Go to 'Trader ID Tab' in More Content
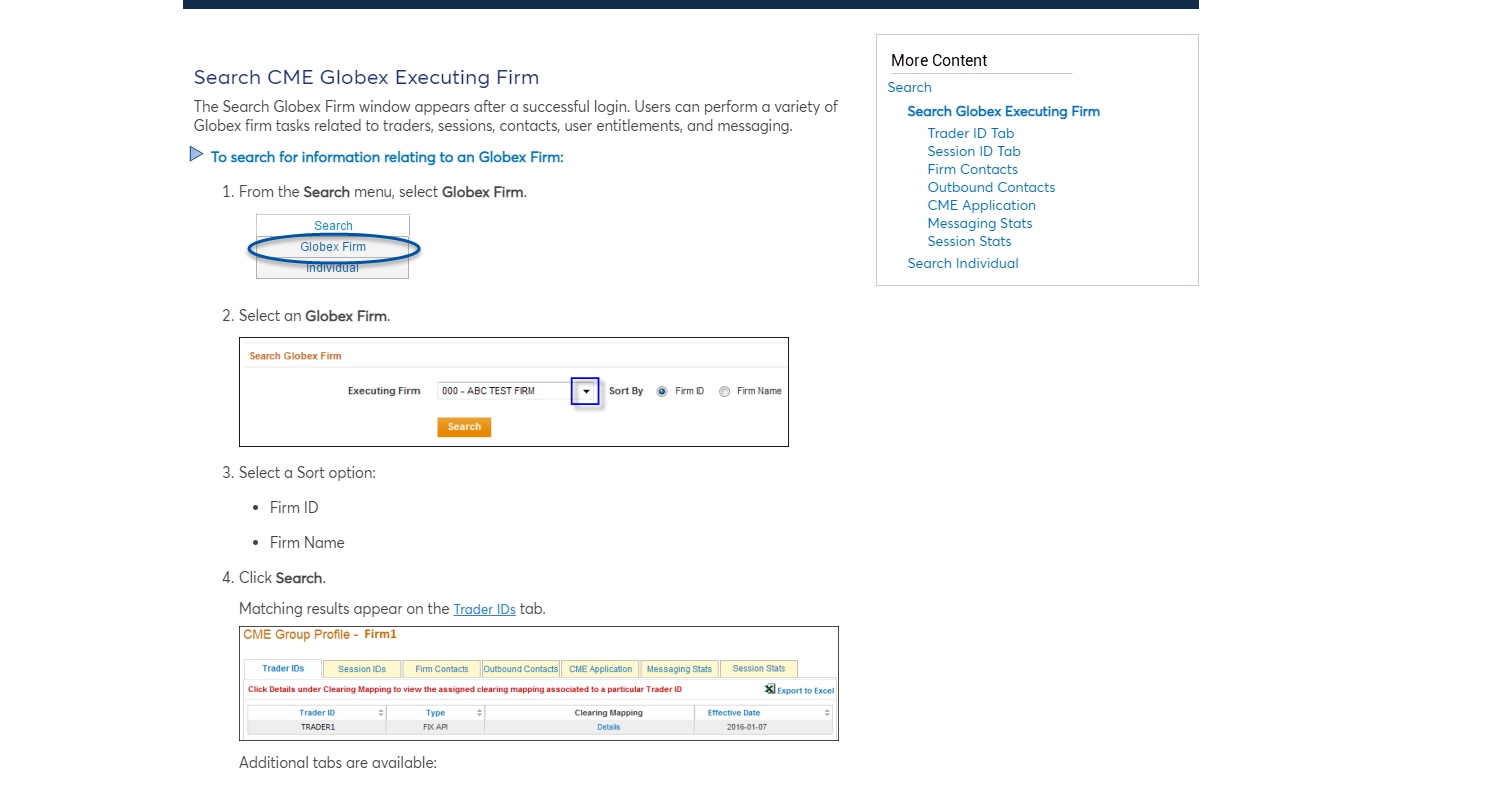Image resolution: width=1506 pixels, height=785 pixels. click(x=970, y=133)
